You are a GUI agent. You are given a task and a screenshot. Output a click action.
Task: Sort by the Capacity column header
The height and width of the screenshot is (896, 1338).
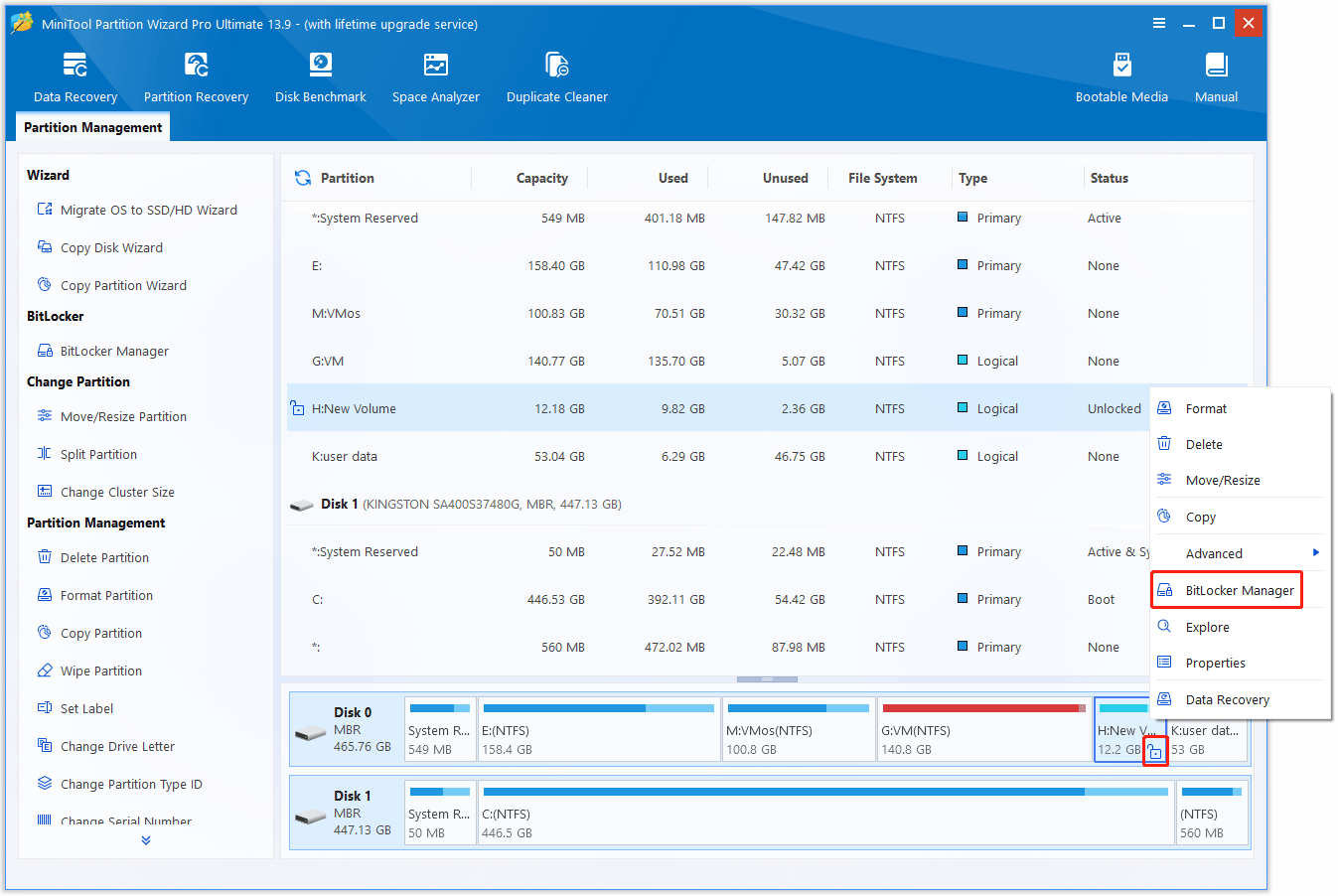[x=542, y=178]
